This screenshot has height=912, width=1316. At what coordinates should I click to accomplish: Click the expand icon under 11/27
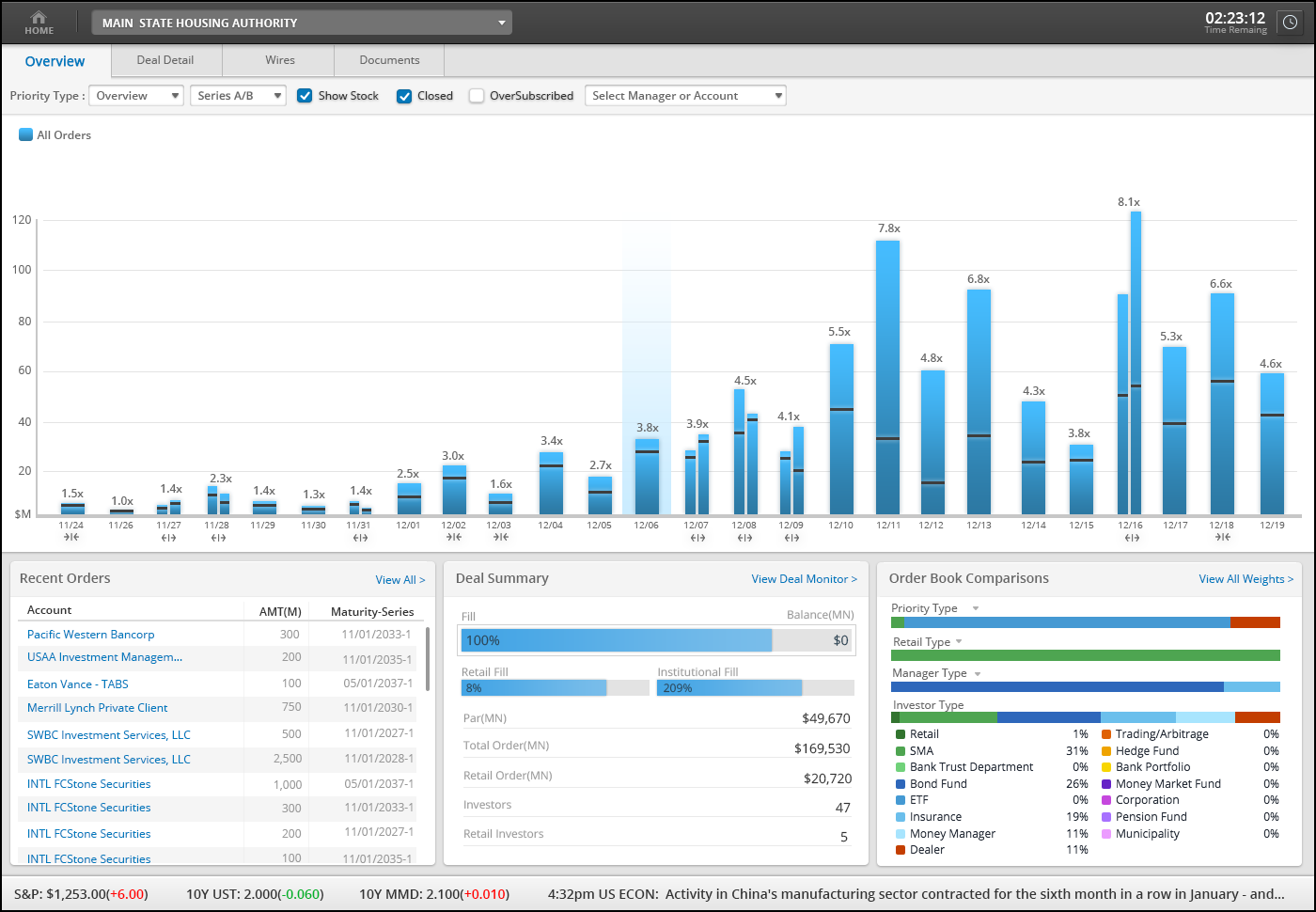point(168,538)
